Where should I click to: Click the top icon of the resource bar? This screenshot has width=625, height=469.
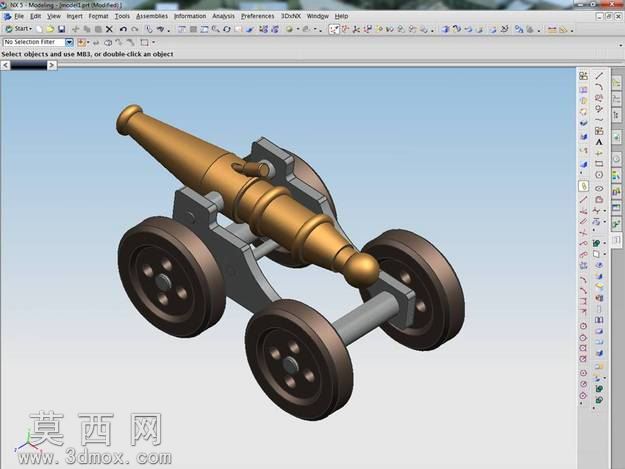(617, 82)
